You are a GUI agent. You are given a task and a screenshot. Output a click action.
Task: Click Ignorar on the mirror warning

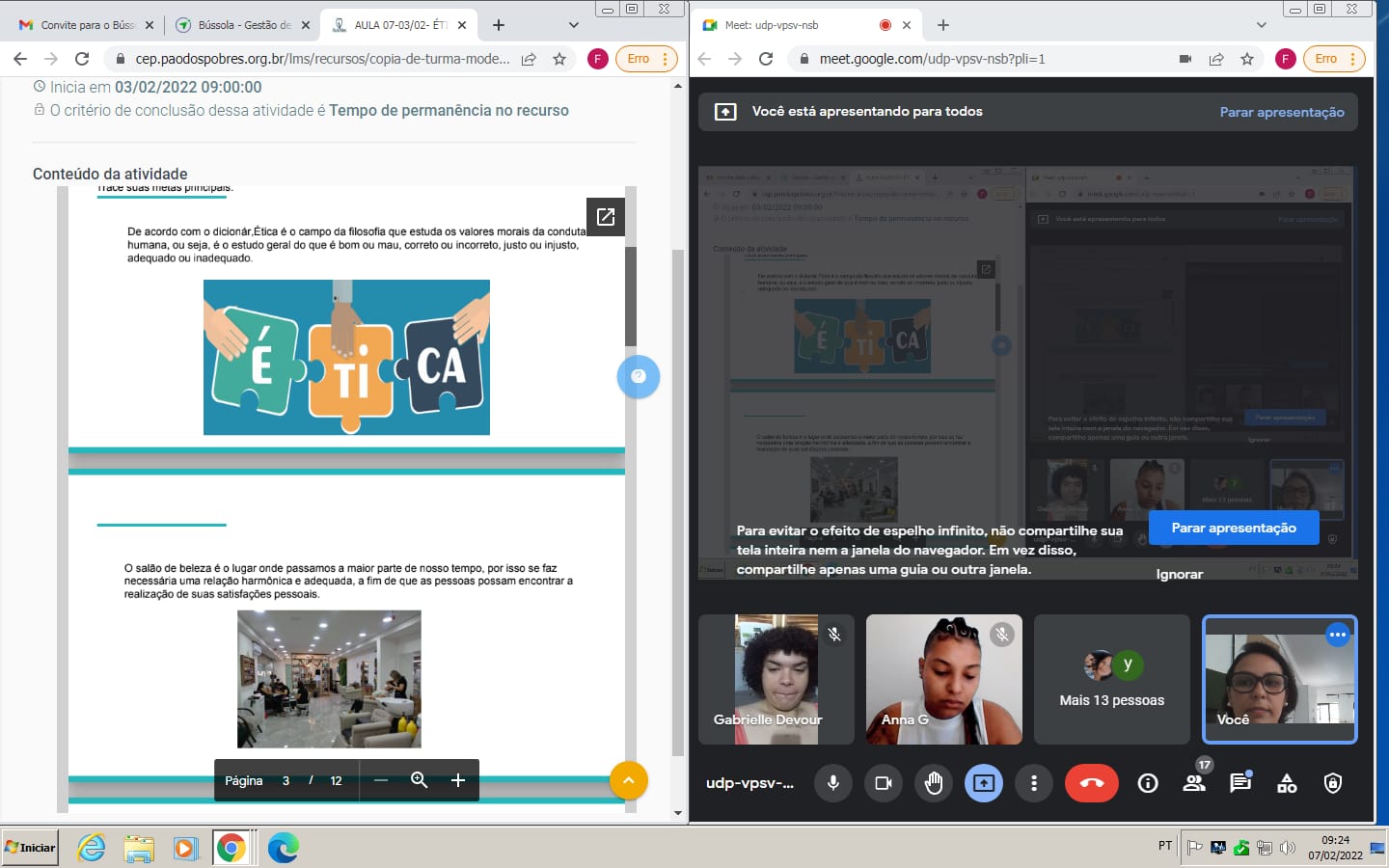1179,574
